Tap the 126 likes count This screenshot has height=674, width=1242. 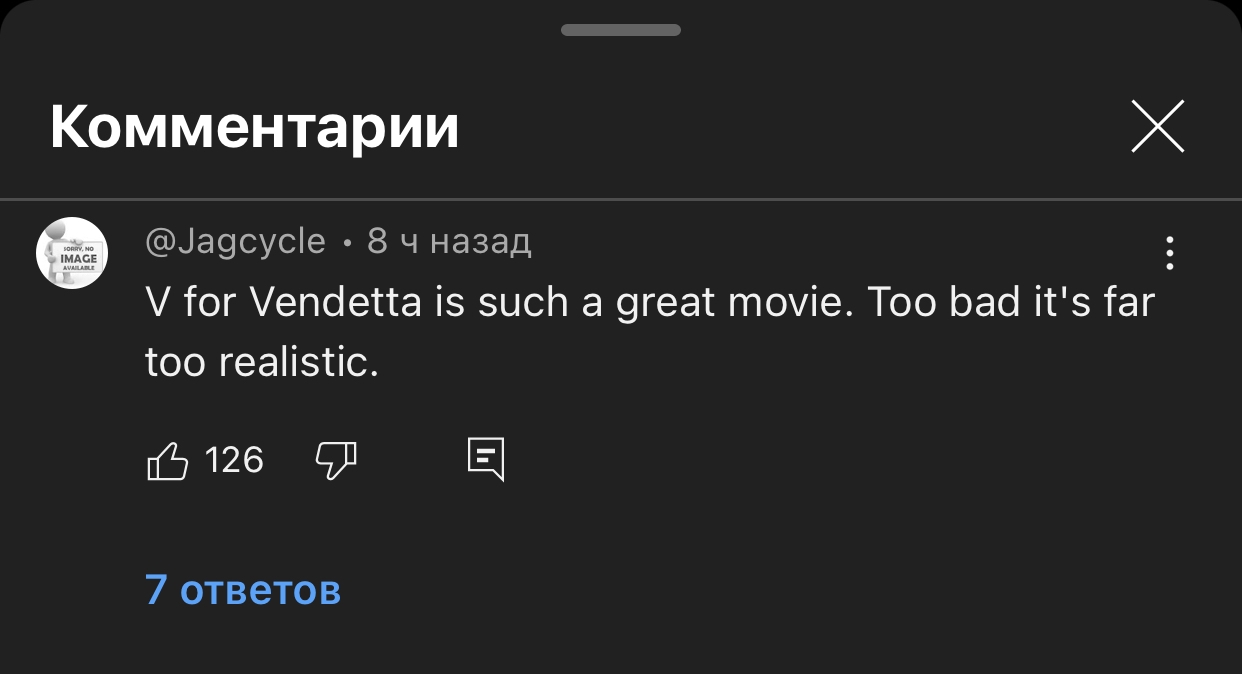point(234,460)
